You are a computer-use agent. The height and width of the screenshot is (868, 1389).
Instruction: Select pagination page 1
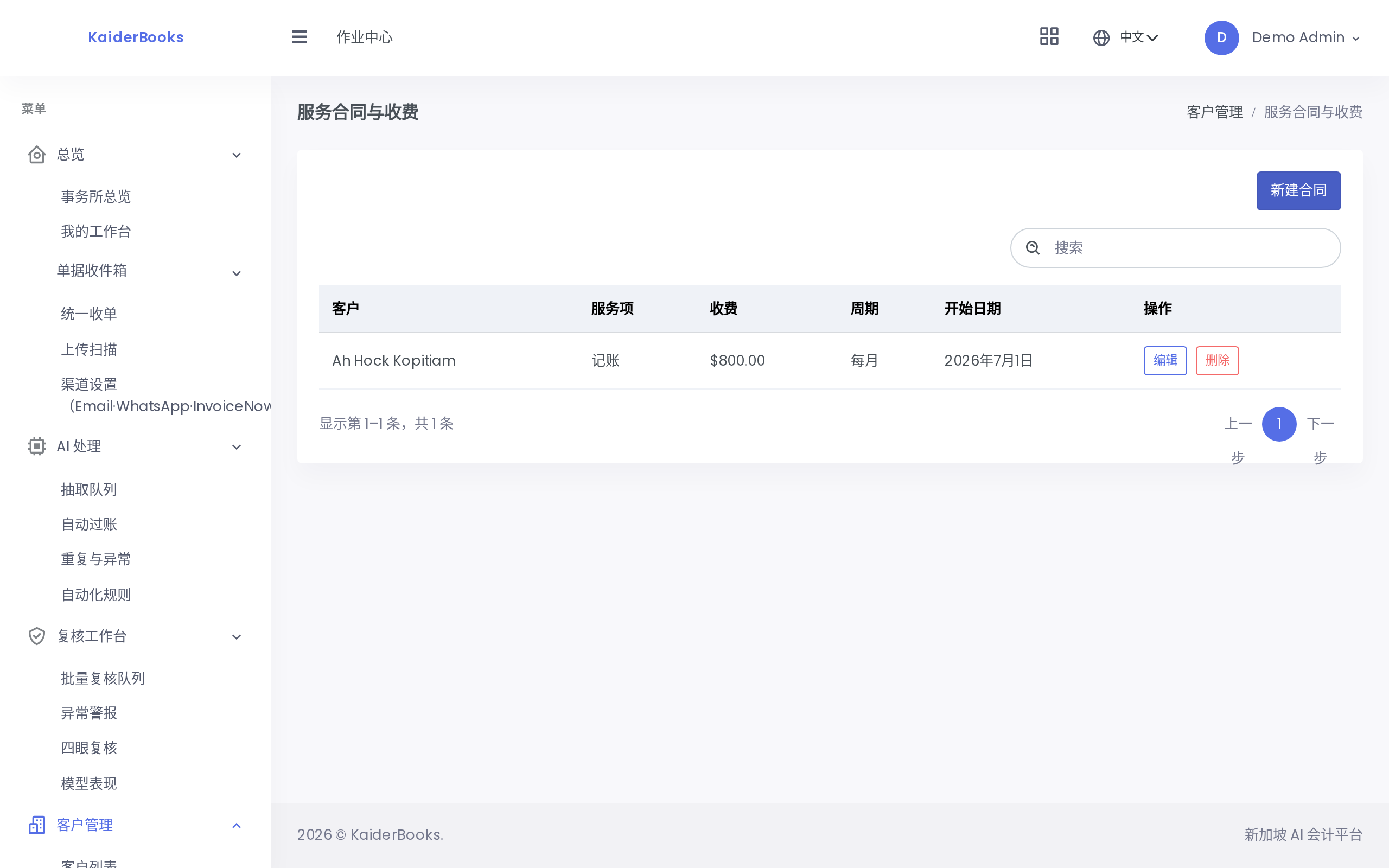(1279, 424)
